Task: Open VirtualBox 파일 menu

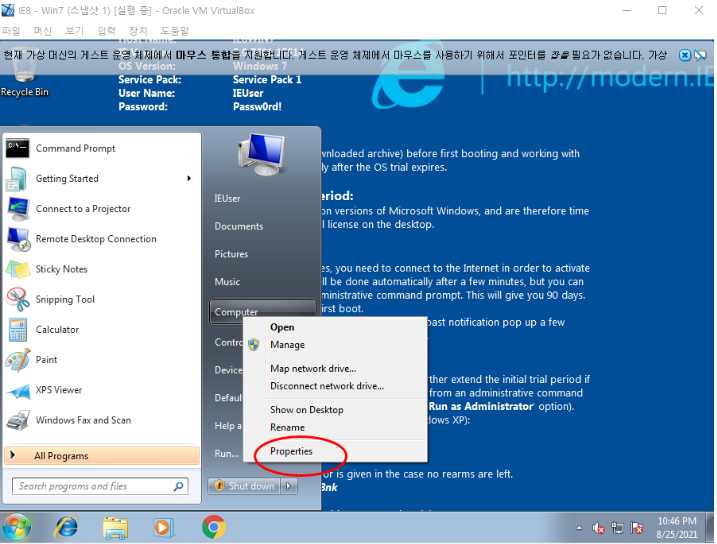Action: coord(11,31)
